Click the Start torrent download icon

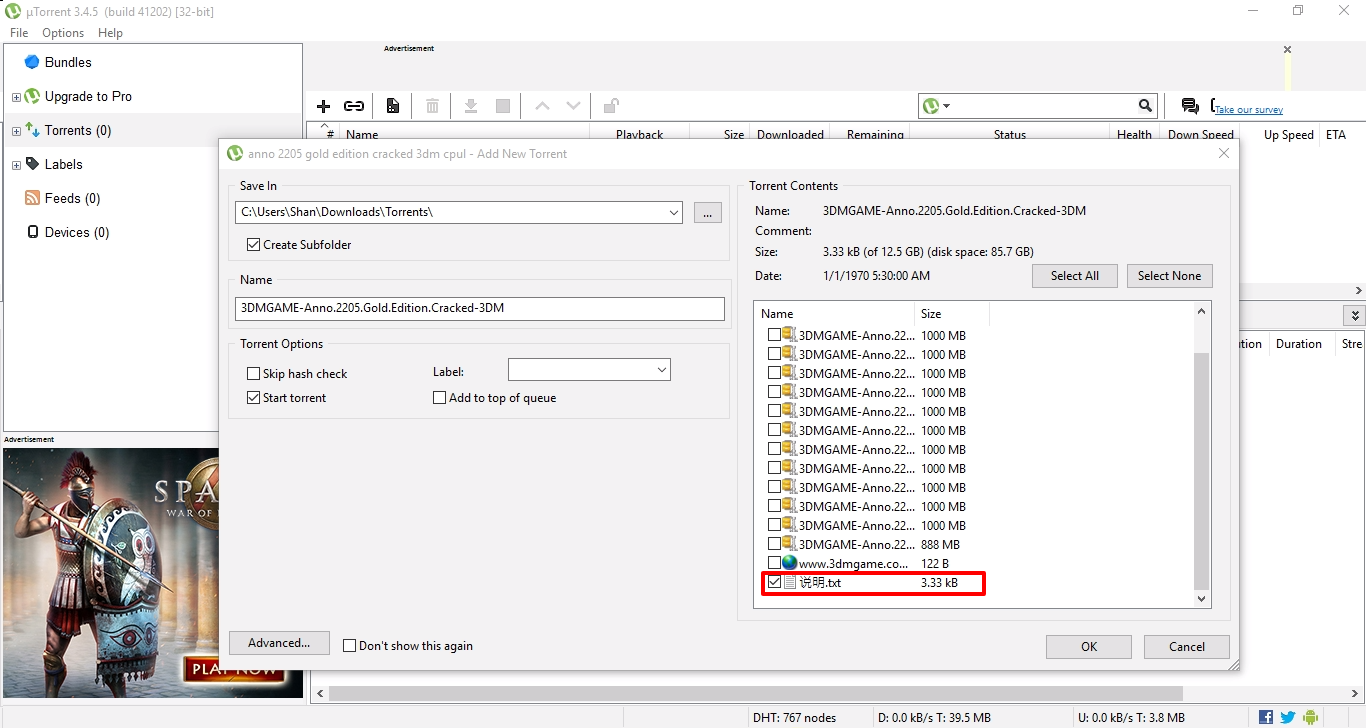tap(471, 106)
